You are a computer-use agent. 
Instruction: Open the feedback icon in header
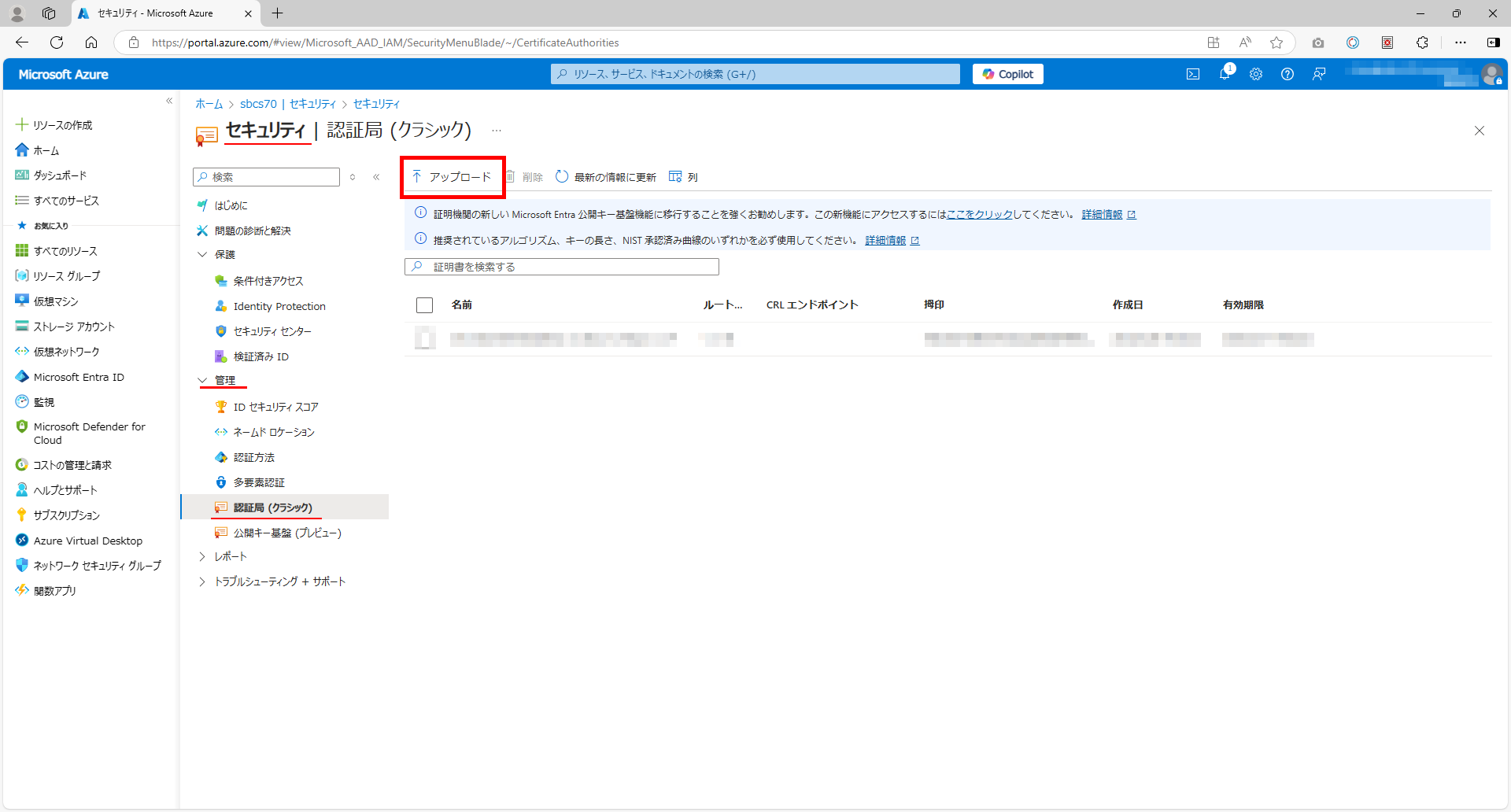1319,74
